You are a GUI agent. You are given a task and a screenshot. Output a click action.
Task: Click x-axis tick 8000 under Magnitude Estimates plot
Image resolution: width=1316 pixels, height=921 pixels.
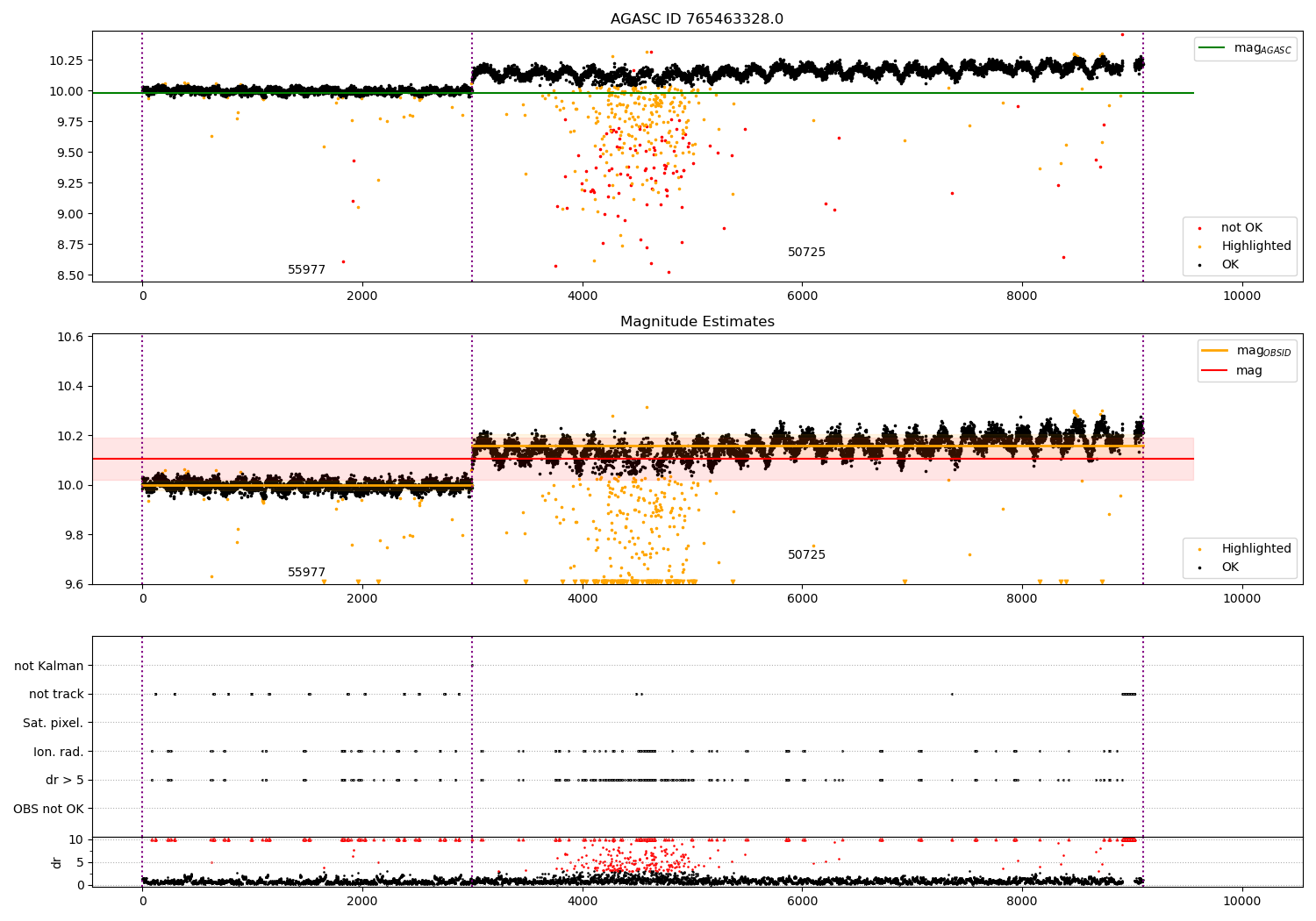pos(1023,599)
